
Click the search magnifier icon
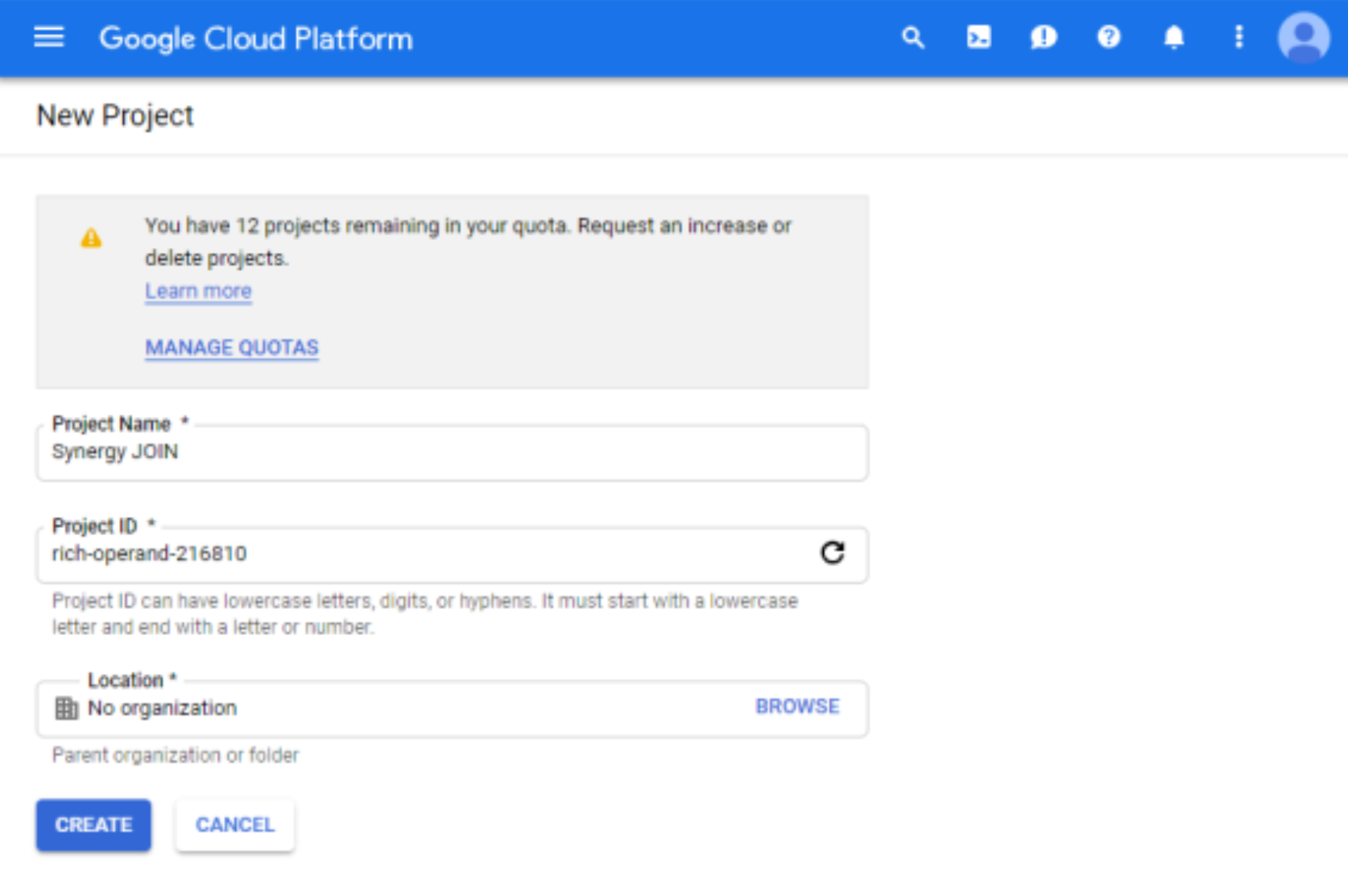[912, 37]
